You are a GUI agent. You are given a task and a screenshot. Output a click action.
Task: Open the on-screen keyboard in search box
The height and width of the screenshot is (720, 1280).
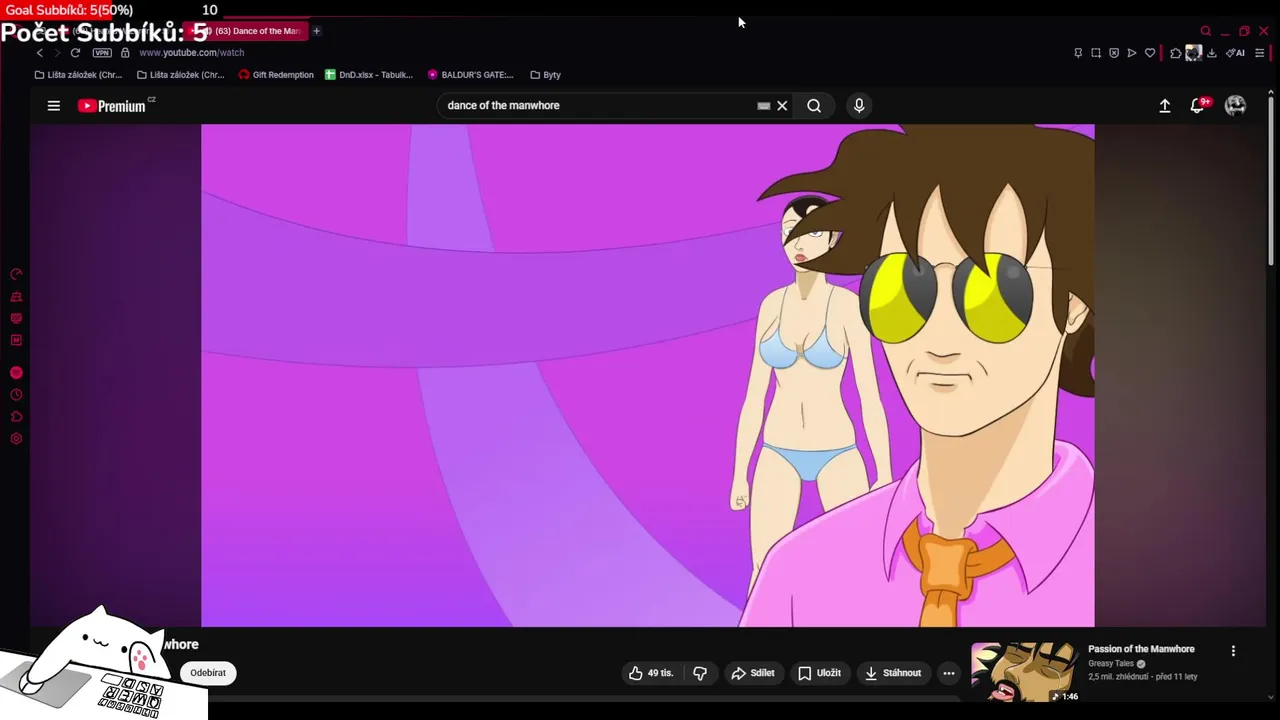764,105
